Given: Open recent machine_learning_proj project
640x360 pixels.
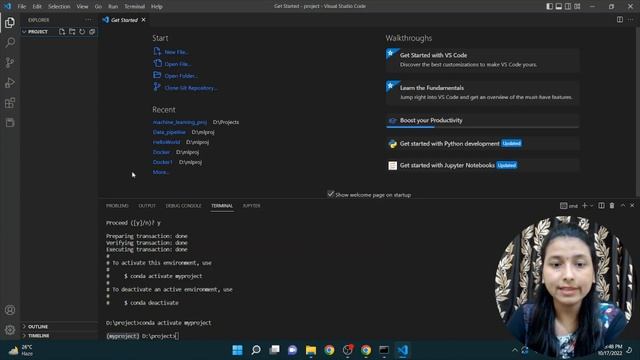Looking at the screenshot, I should coord(180,122).
